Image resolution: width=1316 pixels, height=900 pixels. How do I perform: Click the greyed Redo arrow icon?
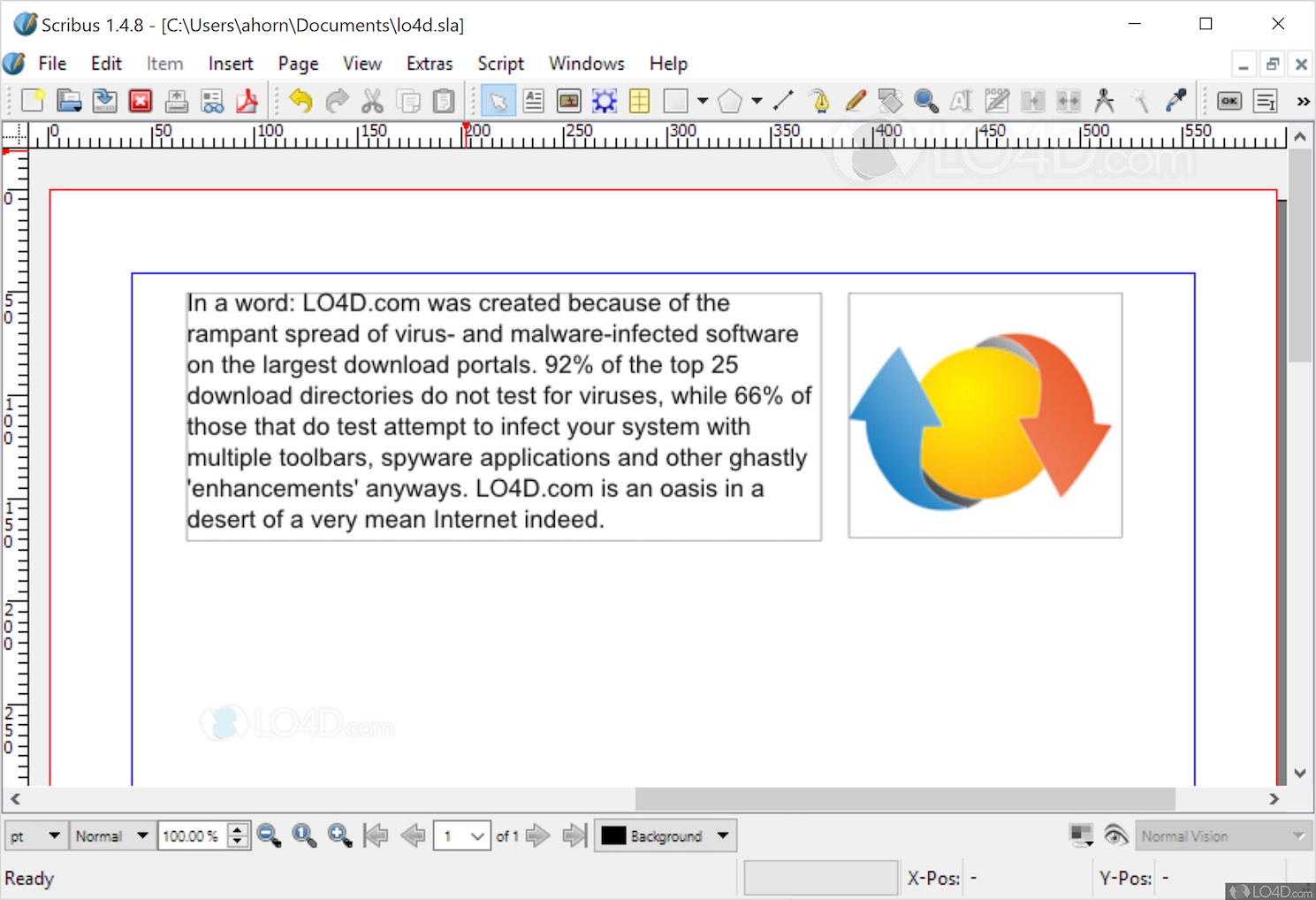point(337,101)
